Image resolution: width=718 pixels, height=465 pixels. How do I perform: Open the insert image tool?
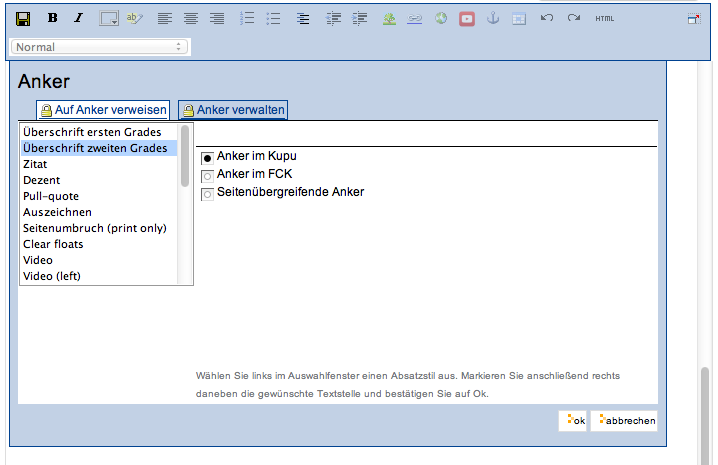tap(389, 18)
